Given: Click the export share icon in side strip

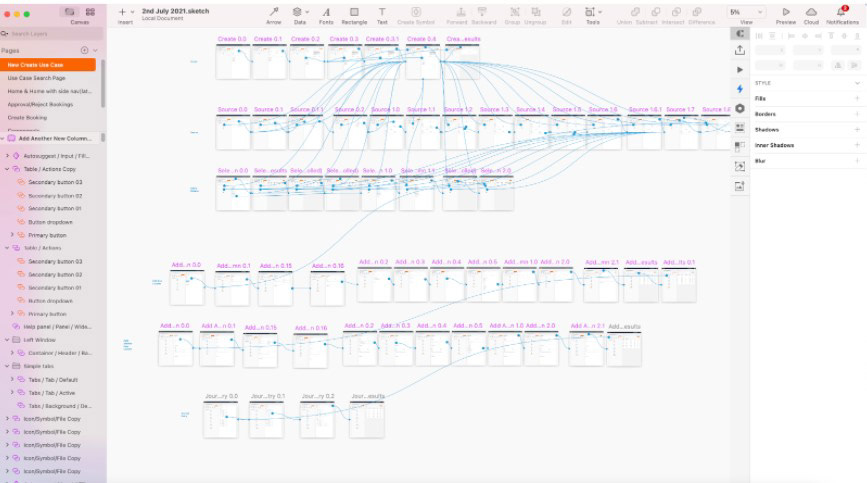Looking at the screenshot, I should 740,50.
